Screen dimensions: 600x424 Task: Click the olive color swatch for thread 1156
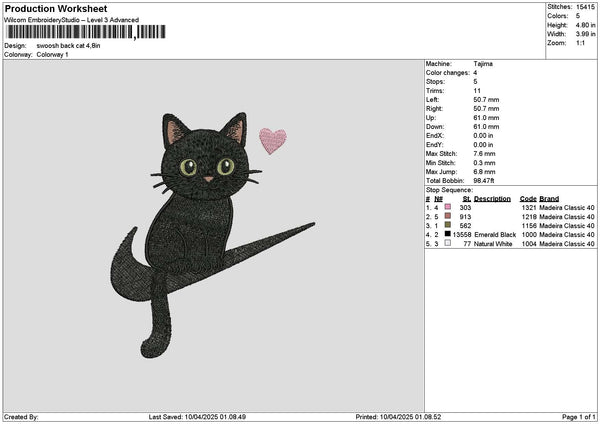click(448, 225)
